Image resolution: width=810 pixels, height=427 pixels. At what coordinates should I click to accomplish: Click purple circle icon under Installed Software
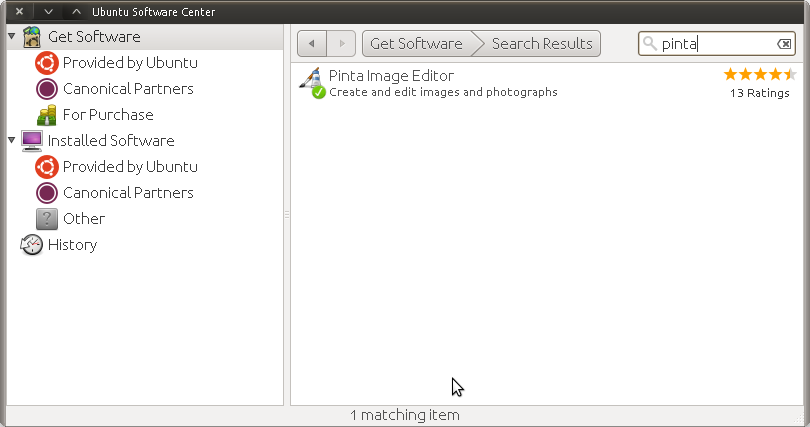click(x=46, y=193)
